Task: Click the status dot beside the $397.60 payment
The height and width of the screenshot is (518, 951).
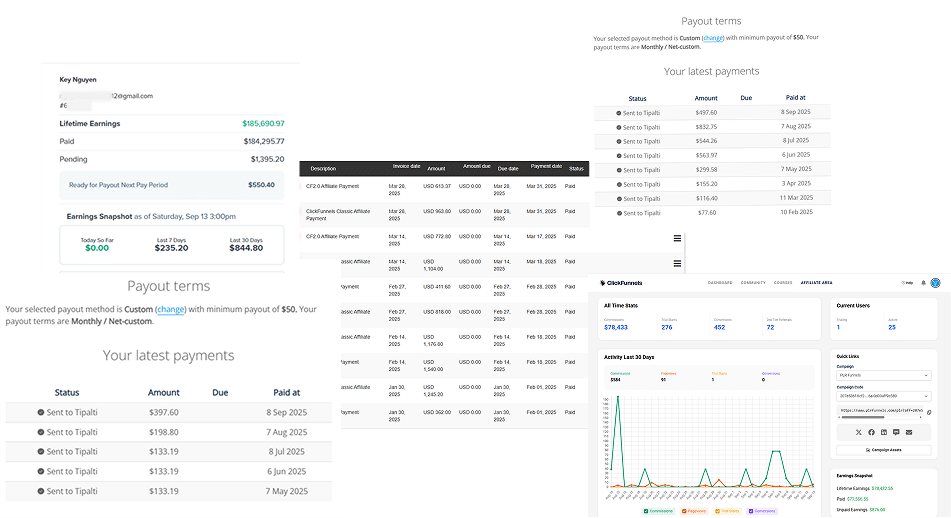Action: (x=41, y=412)
